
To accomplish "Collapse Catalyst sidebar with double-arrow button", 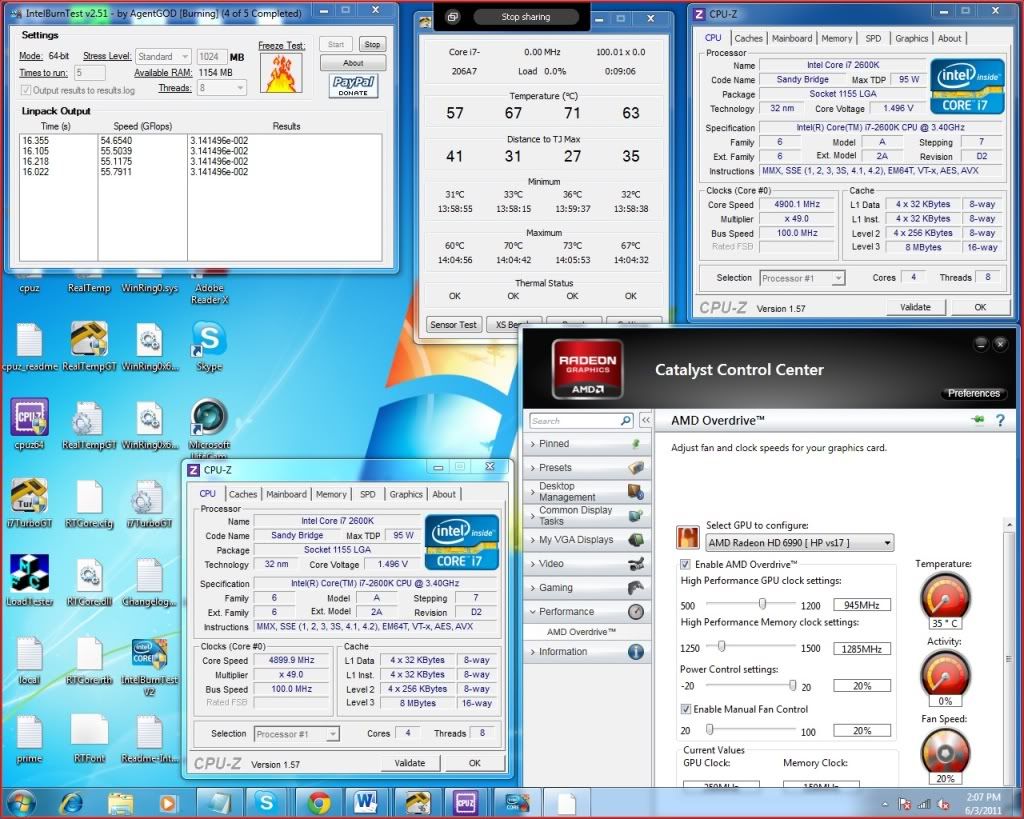I will [645, 421].
